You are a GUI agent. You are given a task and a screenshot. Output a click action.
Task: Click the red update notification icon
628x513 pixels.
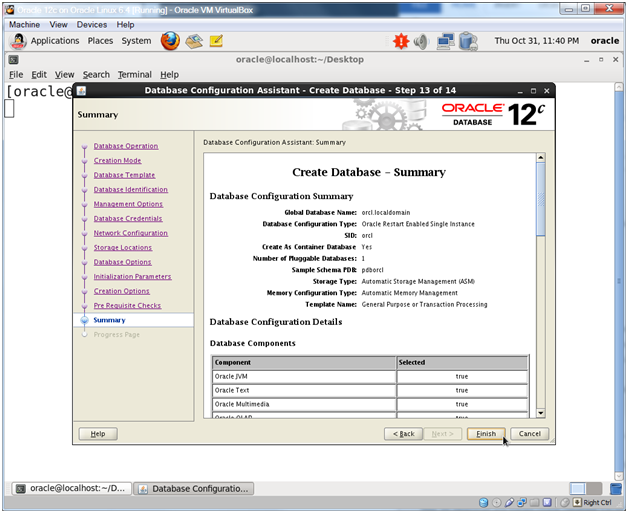point(401,41)
